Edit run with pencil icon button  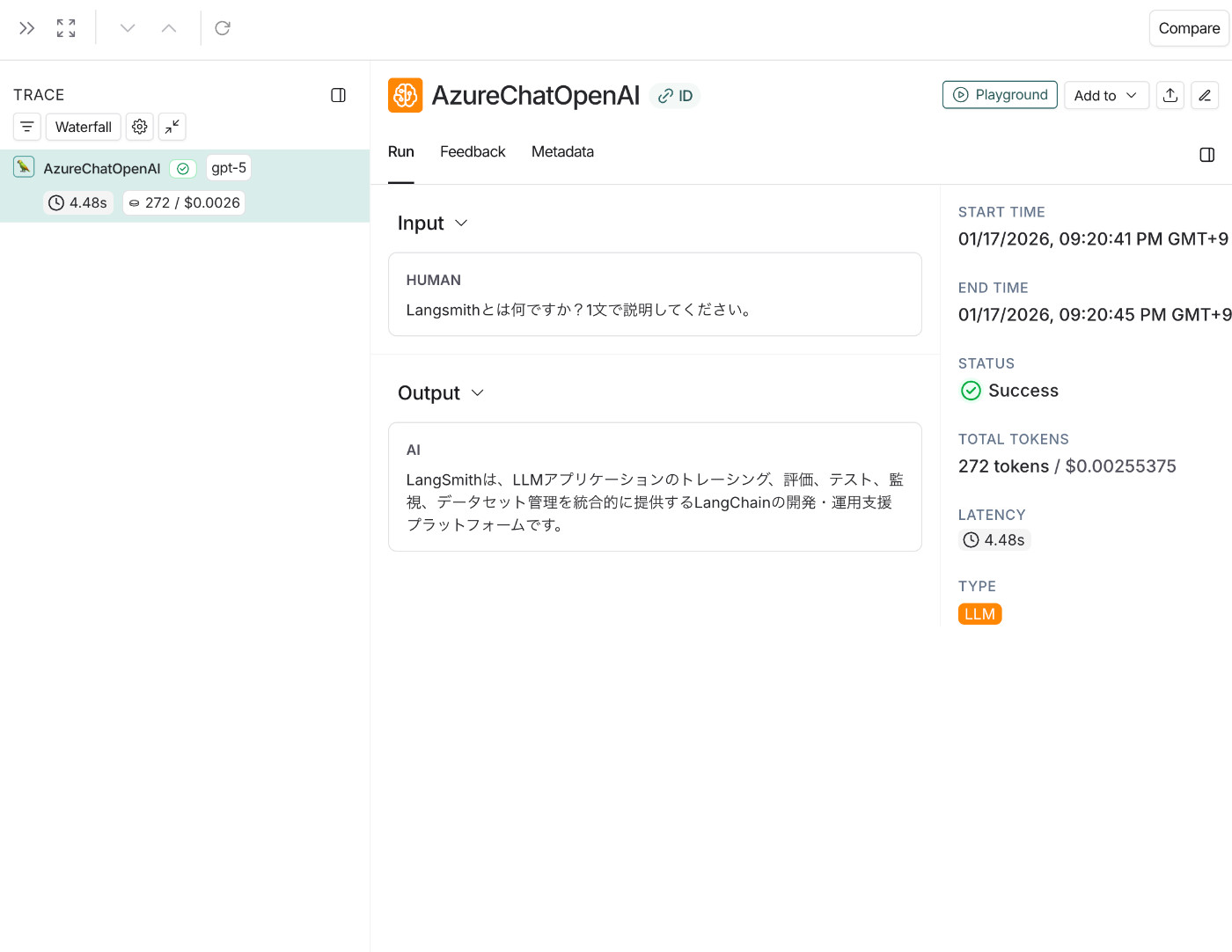1205,95
